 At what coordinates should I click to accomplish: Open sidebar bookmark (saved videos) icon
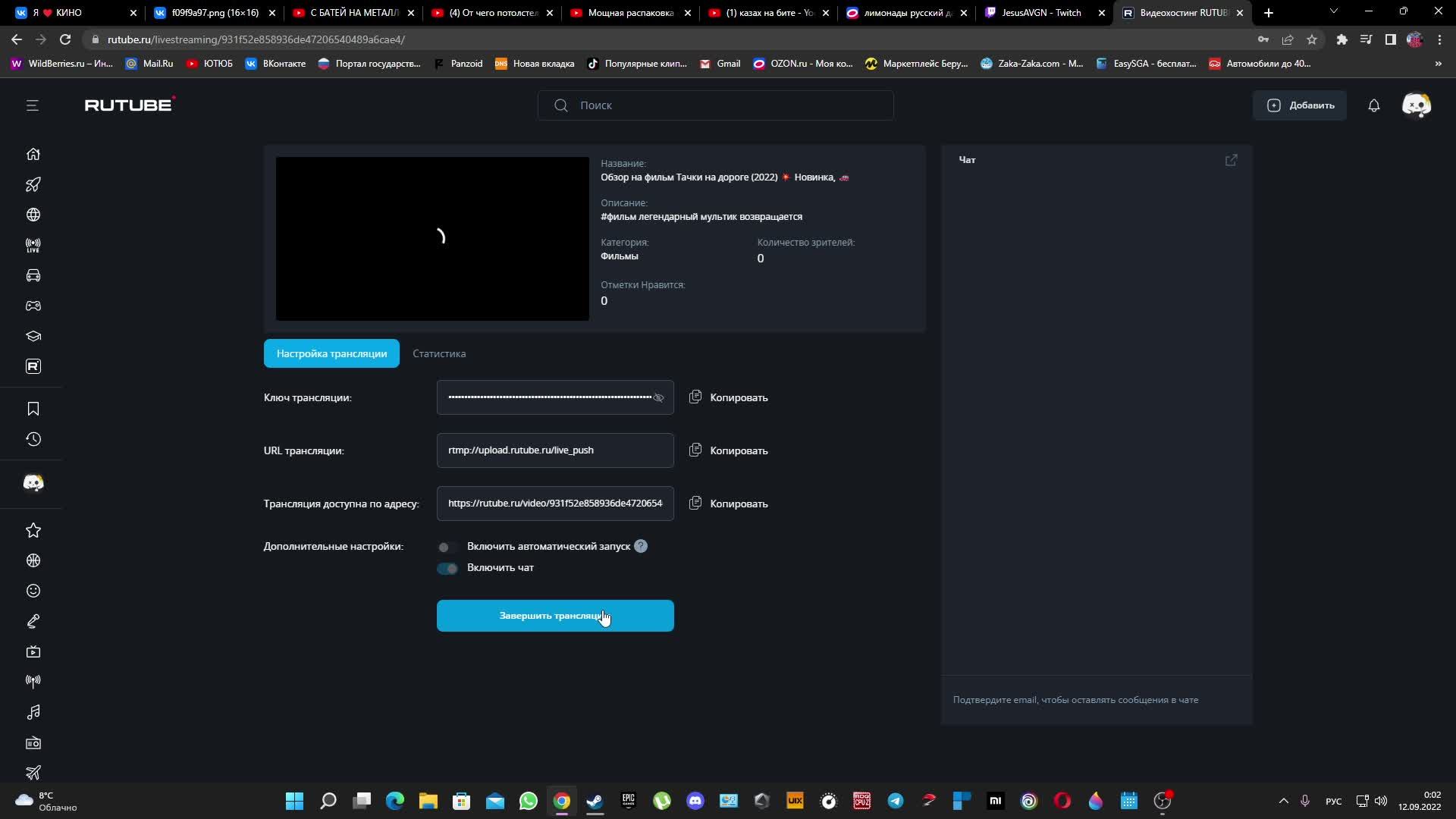[33, 409]
